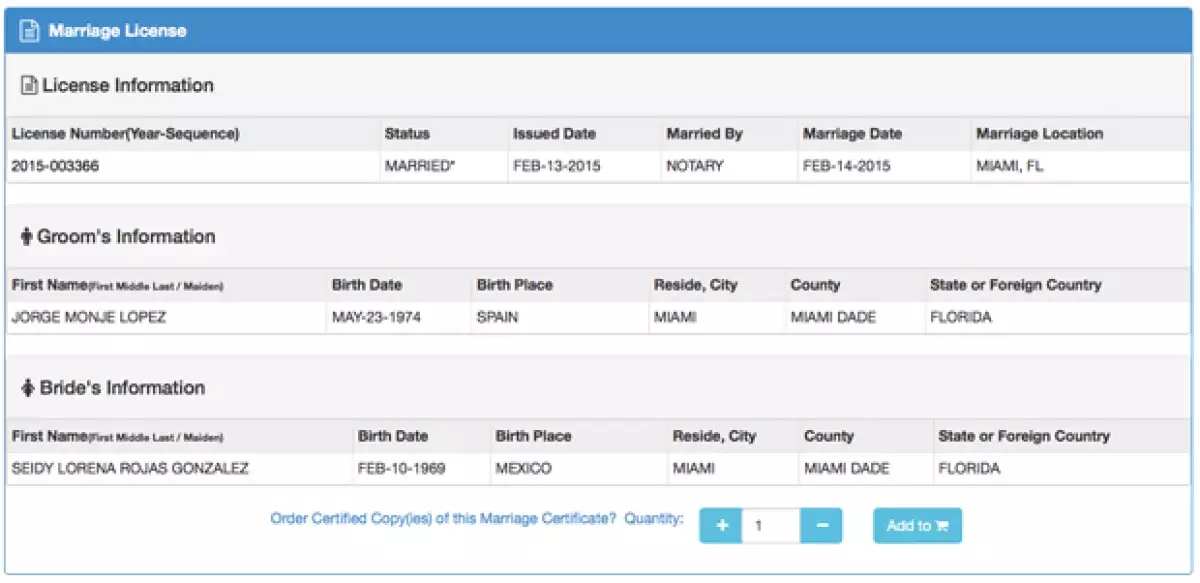This screenshot has height=583, width=1200.
Task: Select bride name SEIDY LORENA ROJAS GONZALEZ
Action: 129,469
